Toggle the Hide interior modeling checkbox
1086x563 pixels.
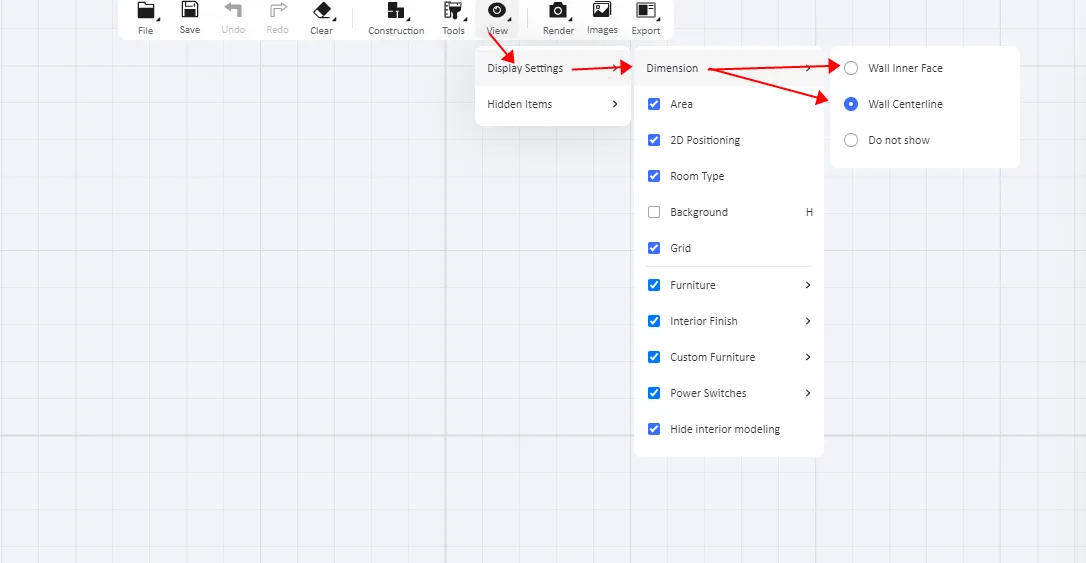[654, 429]
